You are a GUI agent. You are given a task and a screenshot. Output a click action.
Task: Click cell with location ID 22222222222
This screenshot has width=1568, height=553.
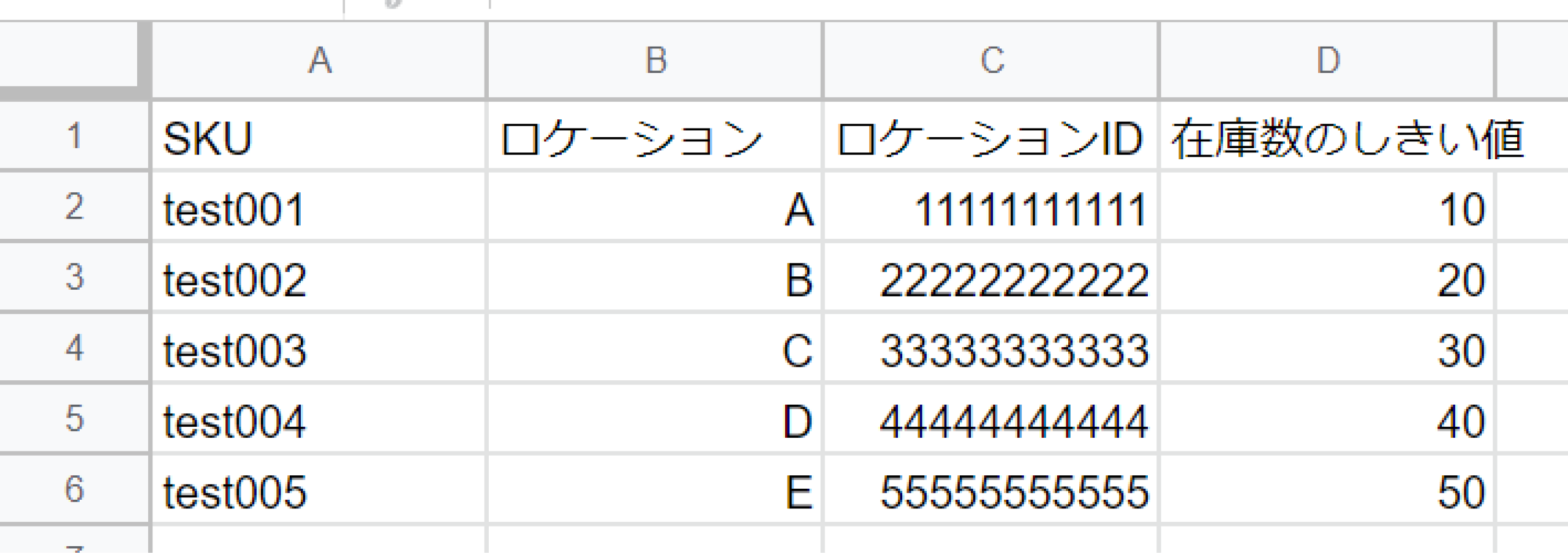(991, 279)
